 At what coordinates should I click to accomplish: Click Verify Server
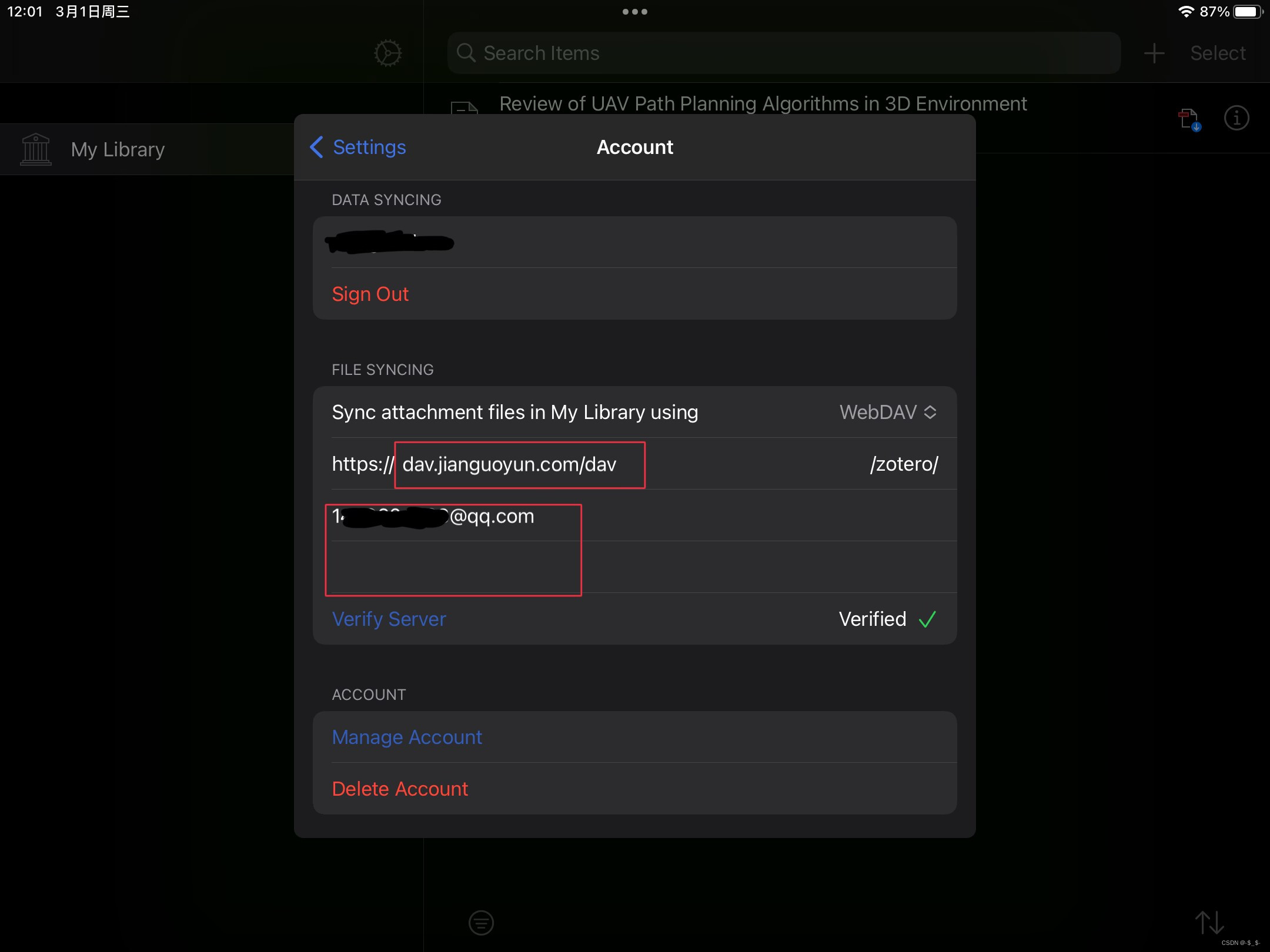(x=389, y=619)
